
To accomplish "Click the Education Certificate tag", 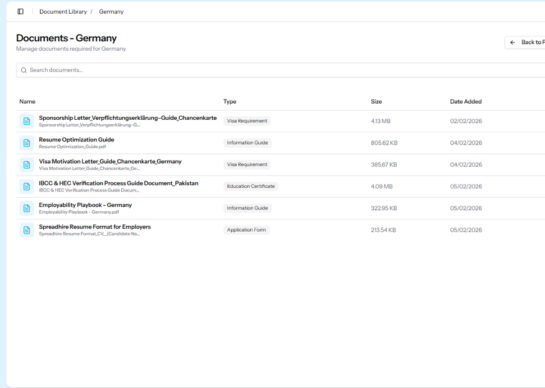I will [251, 186].
